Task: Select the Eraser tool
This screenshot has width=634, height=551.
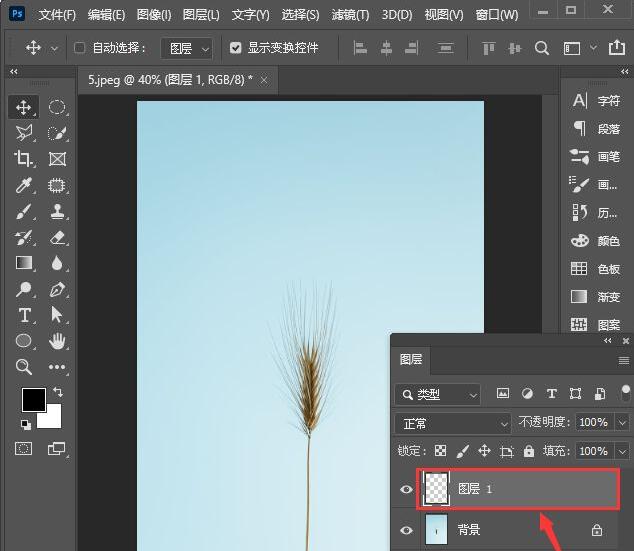Action: [x=57, y=237]
